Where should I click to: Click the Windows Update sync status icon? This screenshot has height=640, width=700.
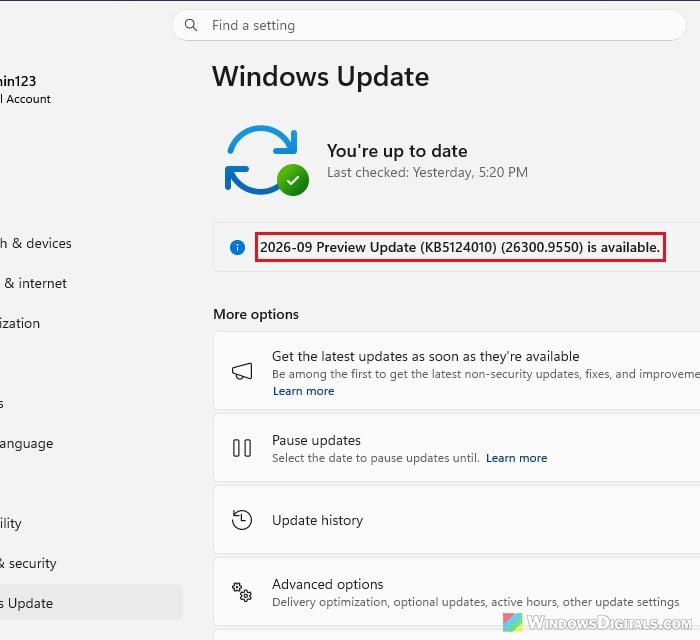coord(267,160)
